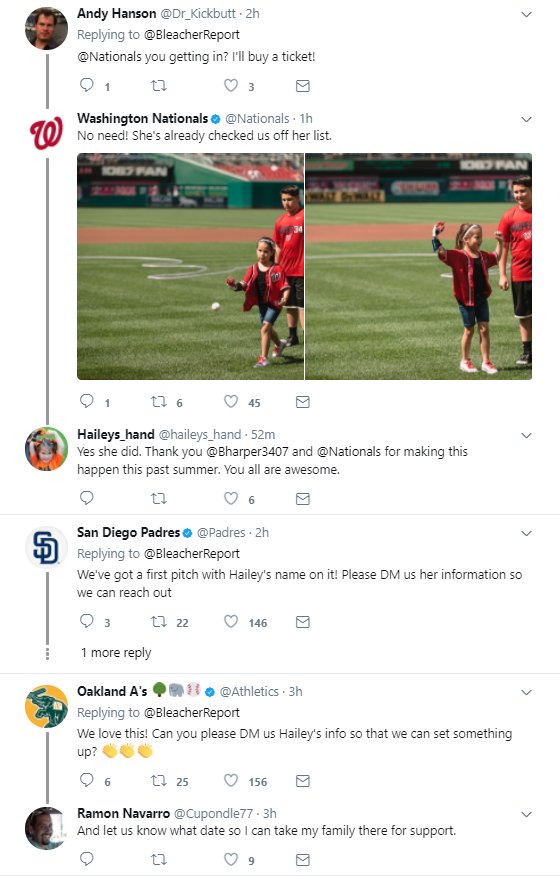
Task: Retweet the Washington Nationals photo tweet
Action: pyautogui.click(x=159, y=402)
